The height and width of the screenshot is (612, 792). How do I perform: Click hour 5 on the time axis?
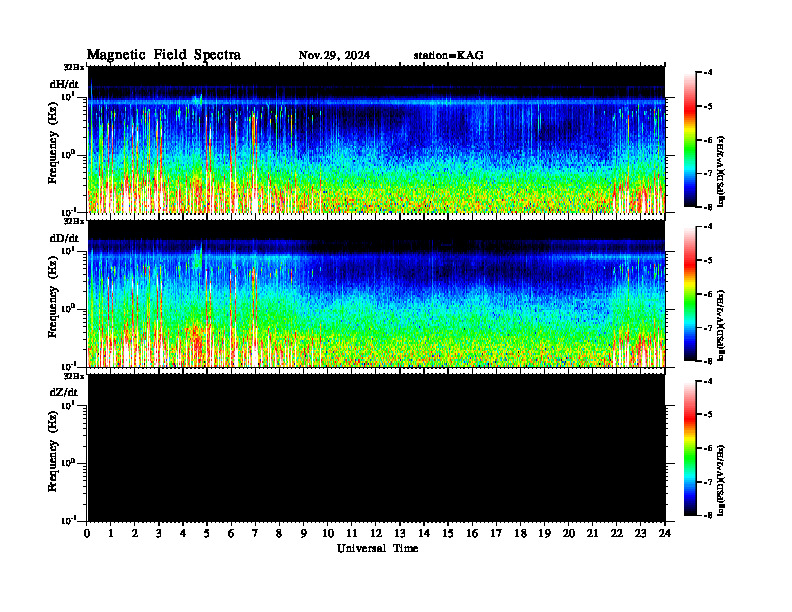pyautogui.click(x=207, y=533)
